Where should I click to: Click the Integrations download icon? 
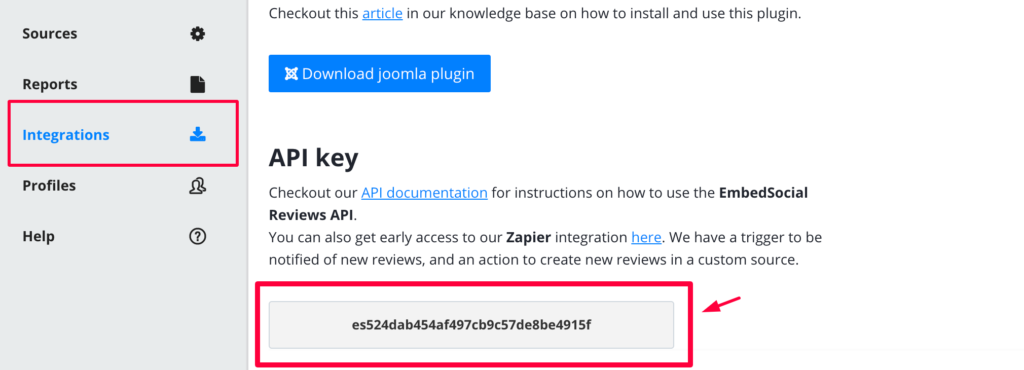click(197, 134)
